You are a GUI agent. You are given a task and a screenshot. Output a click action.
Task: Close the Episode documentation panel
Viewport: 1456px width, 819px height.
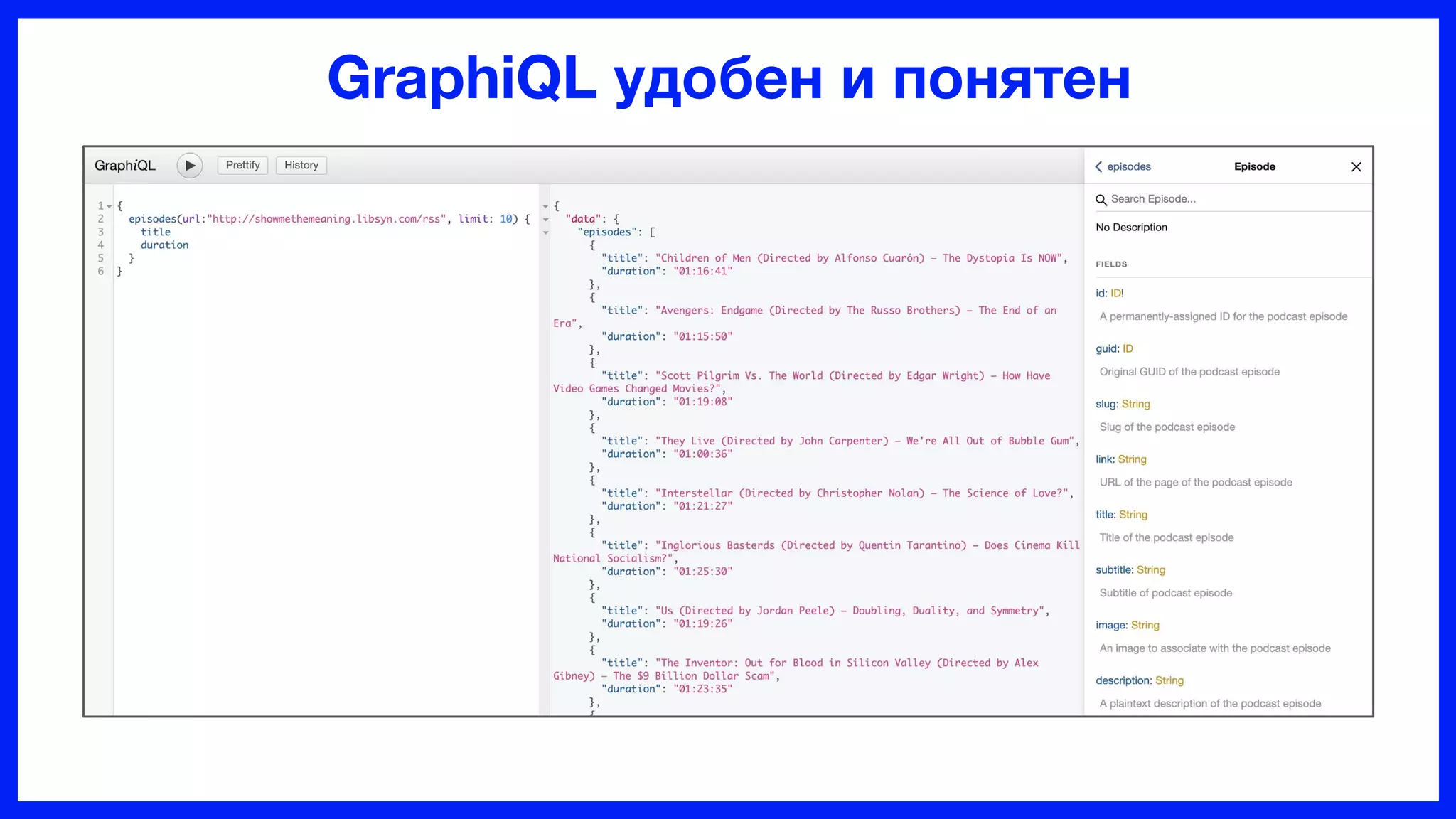1356,166
